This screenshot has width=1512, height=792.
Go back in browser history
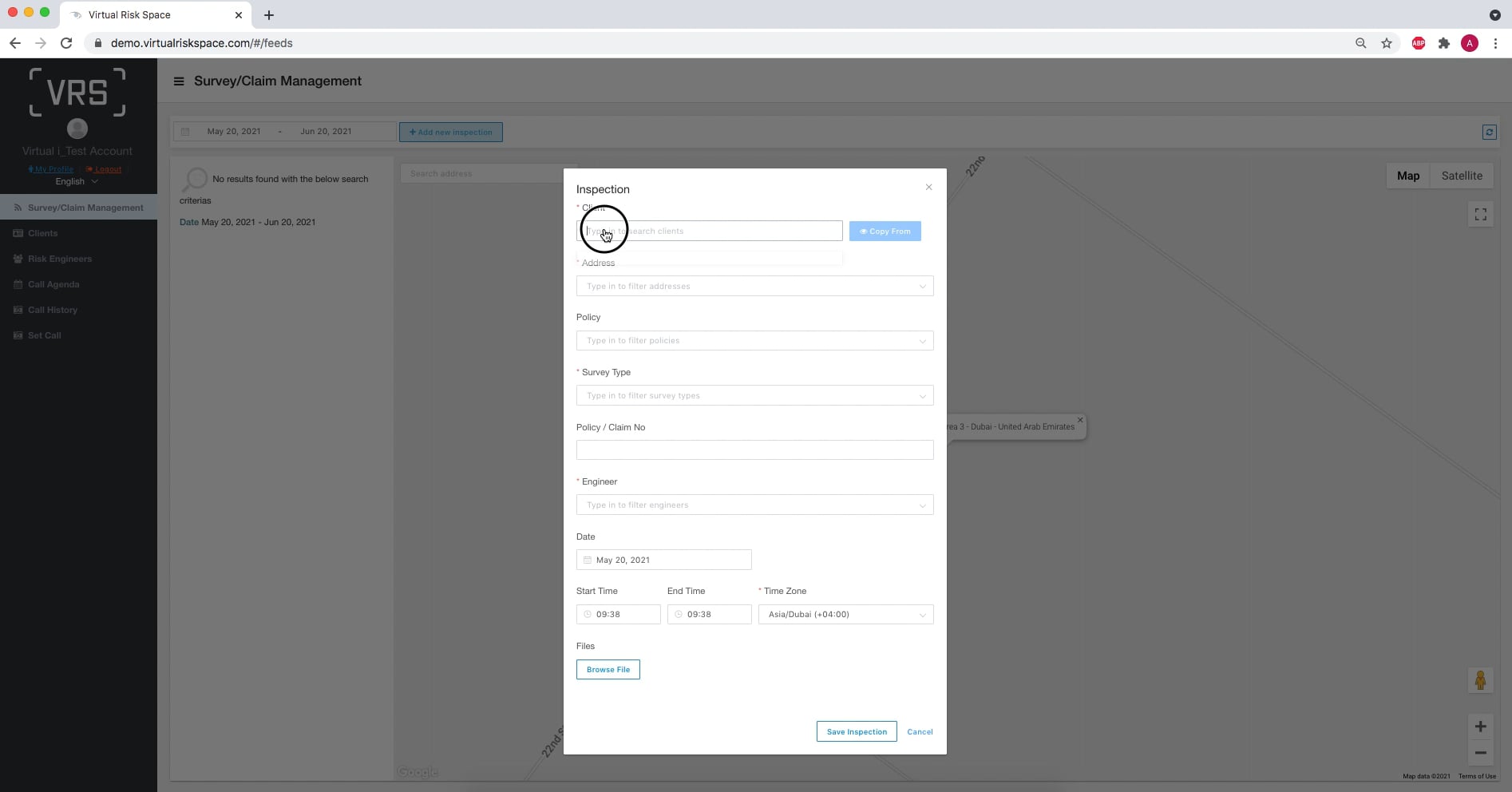pyautogui.click(x=15, y=43)
